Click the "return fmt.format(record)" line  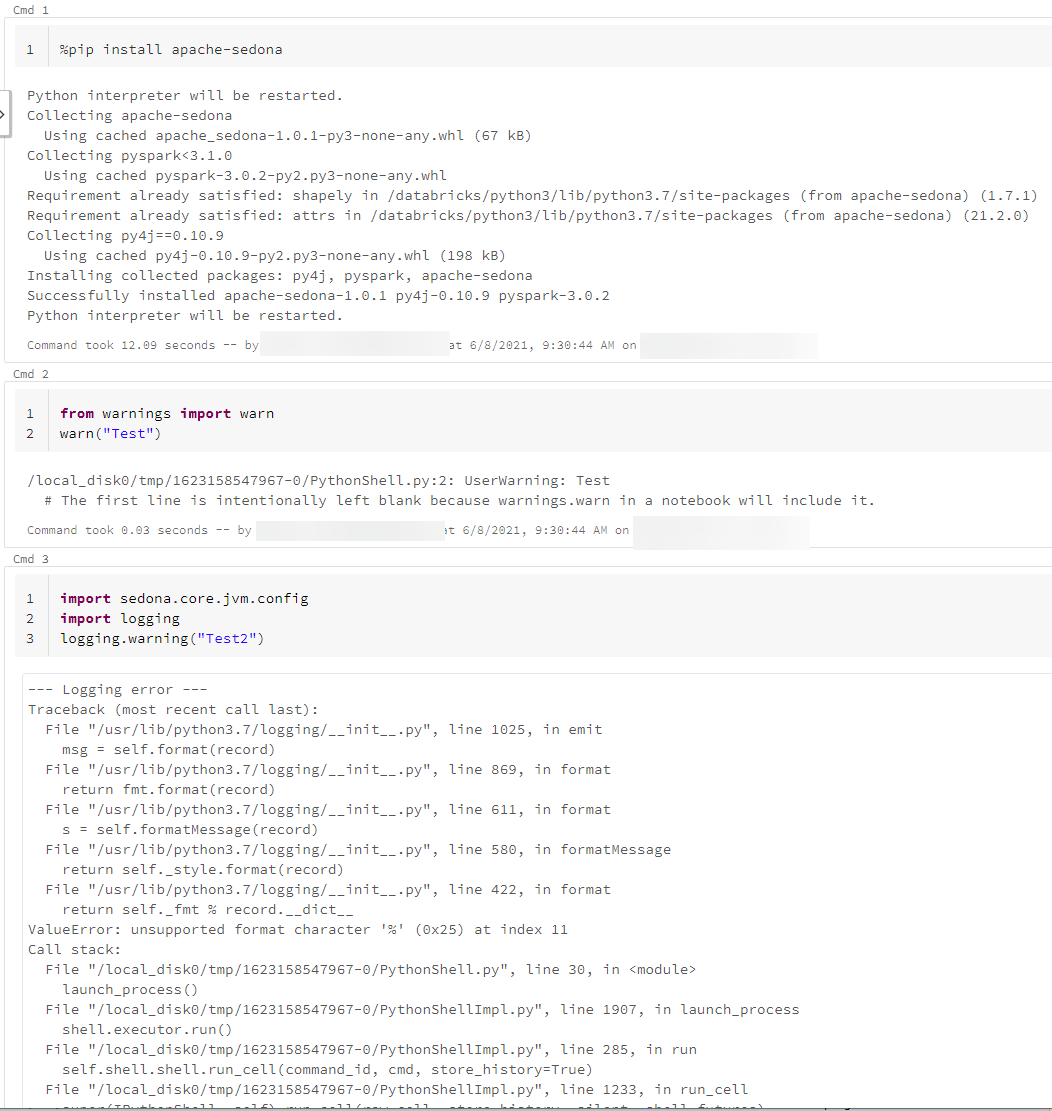pos(169,789)
